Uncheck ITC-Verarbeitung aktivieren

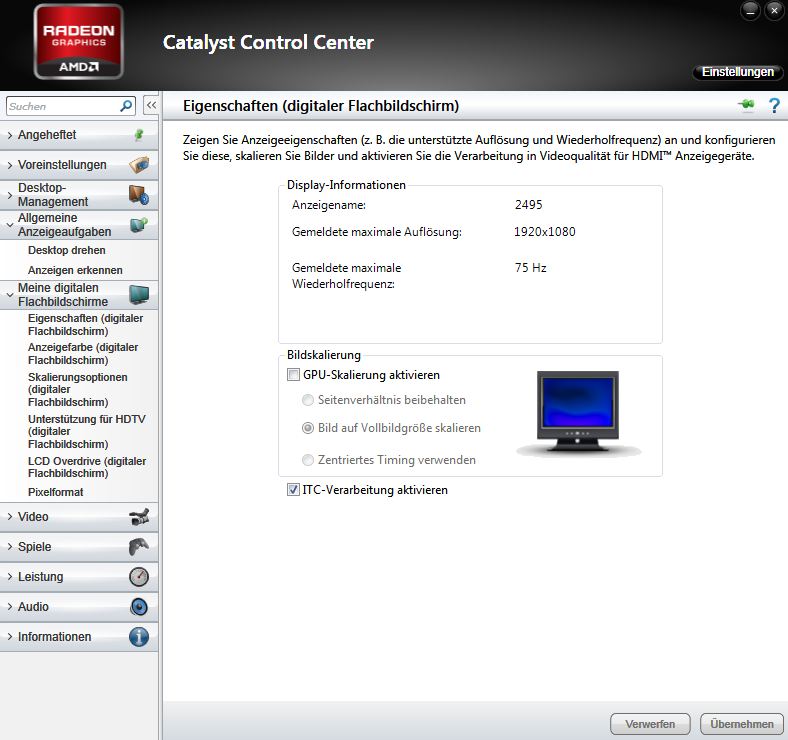[x=293, y=490]
